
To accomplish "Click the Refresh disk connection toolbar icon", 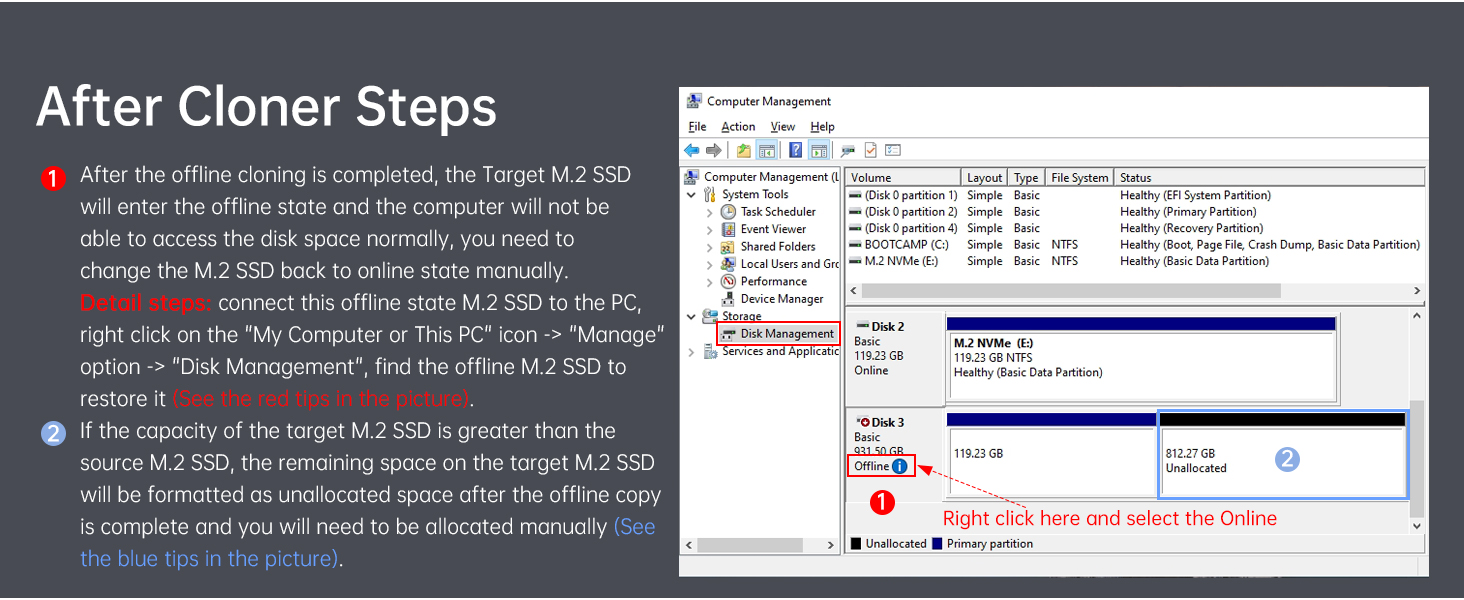I will (x=847, y=150).
